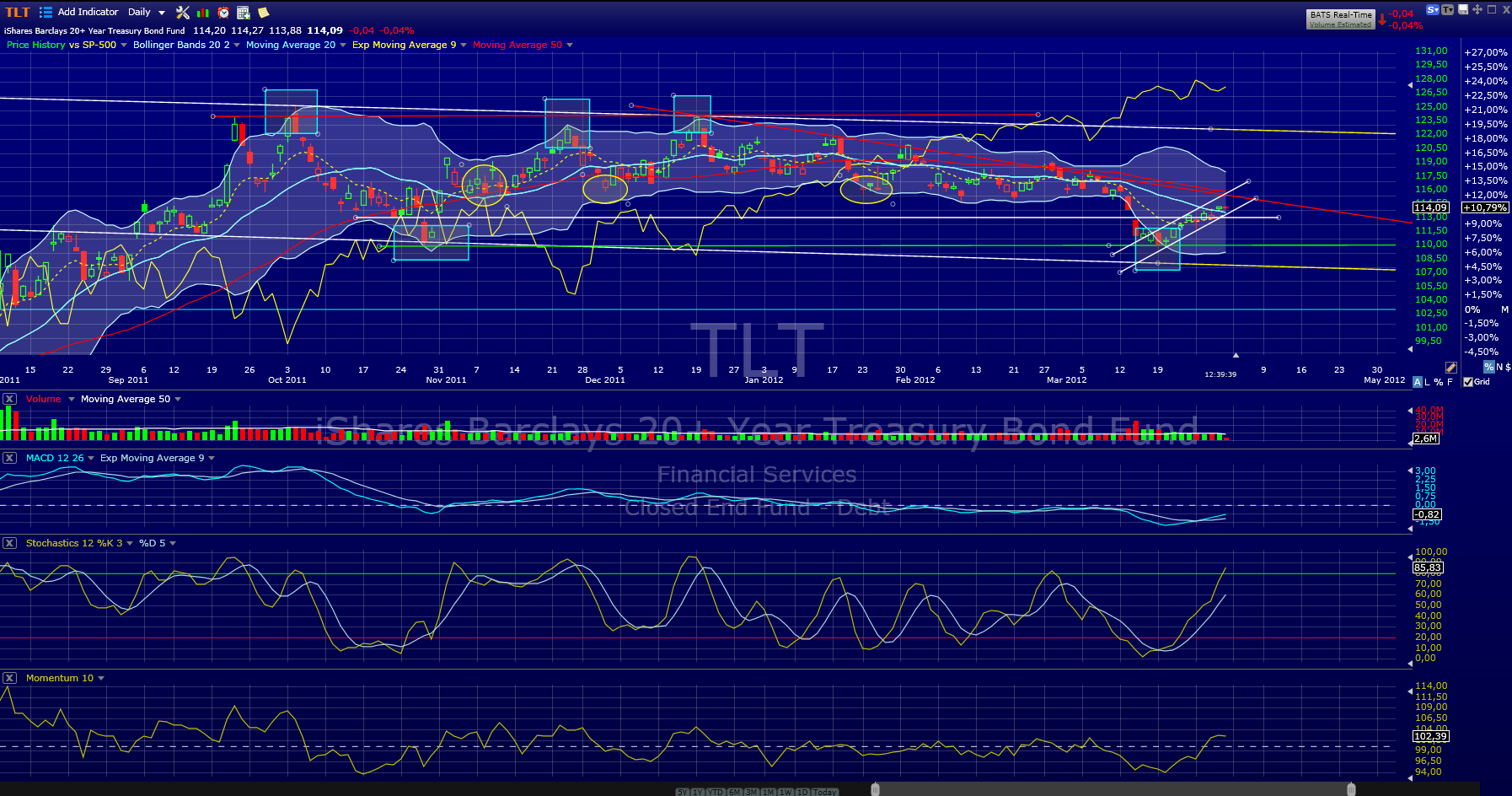1512x796 pixels.
Task: Open the price-pane Moving Average 50 menu
Action: [x=517, y=45]
